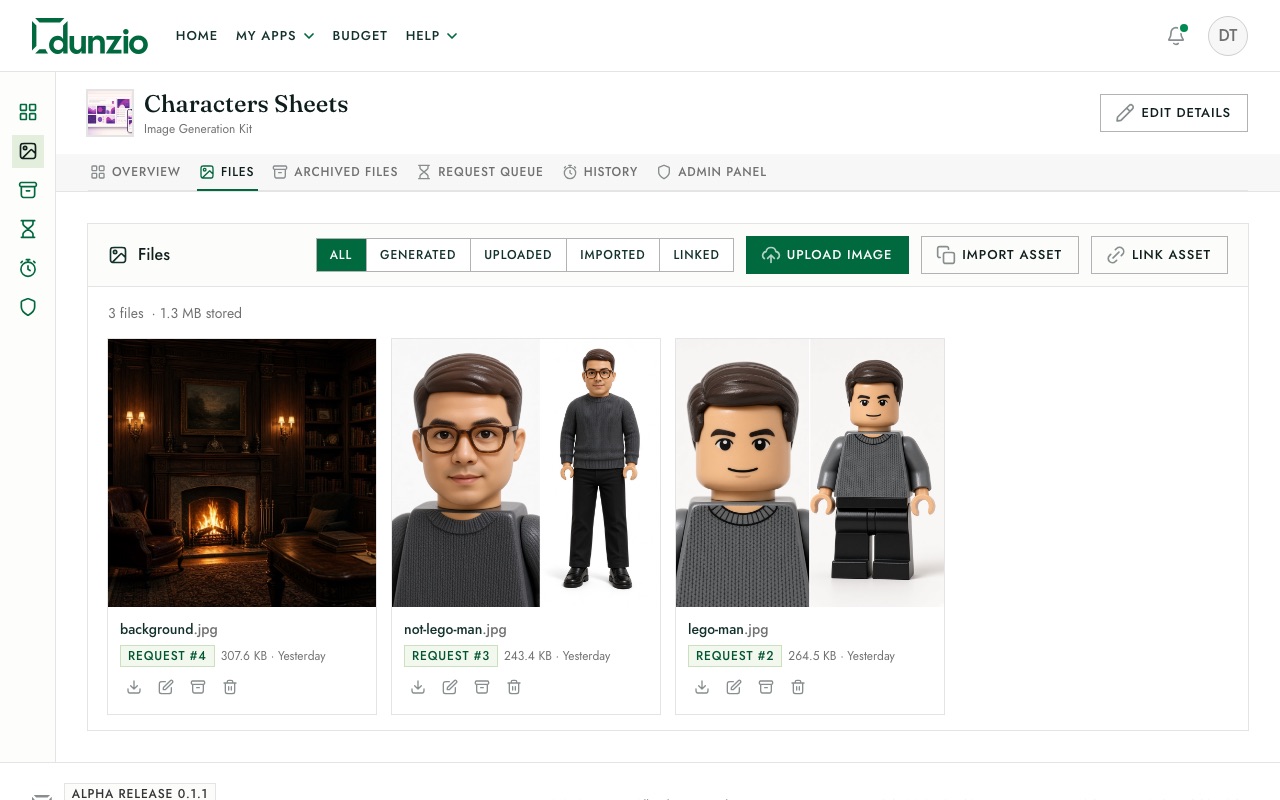Download lego-man.jpg

click(x=702, y=687)
